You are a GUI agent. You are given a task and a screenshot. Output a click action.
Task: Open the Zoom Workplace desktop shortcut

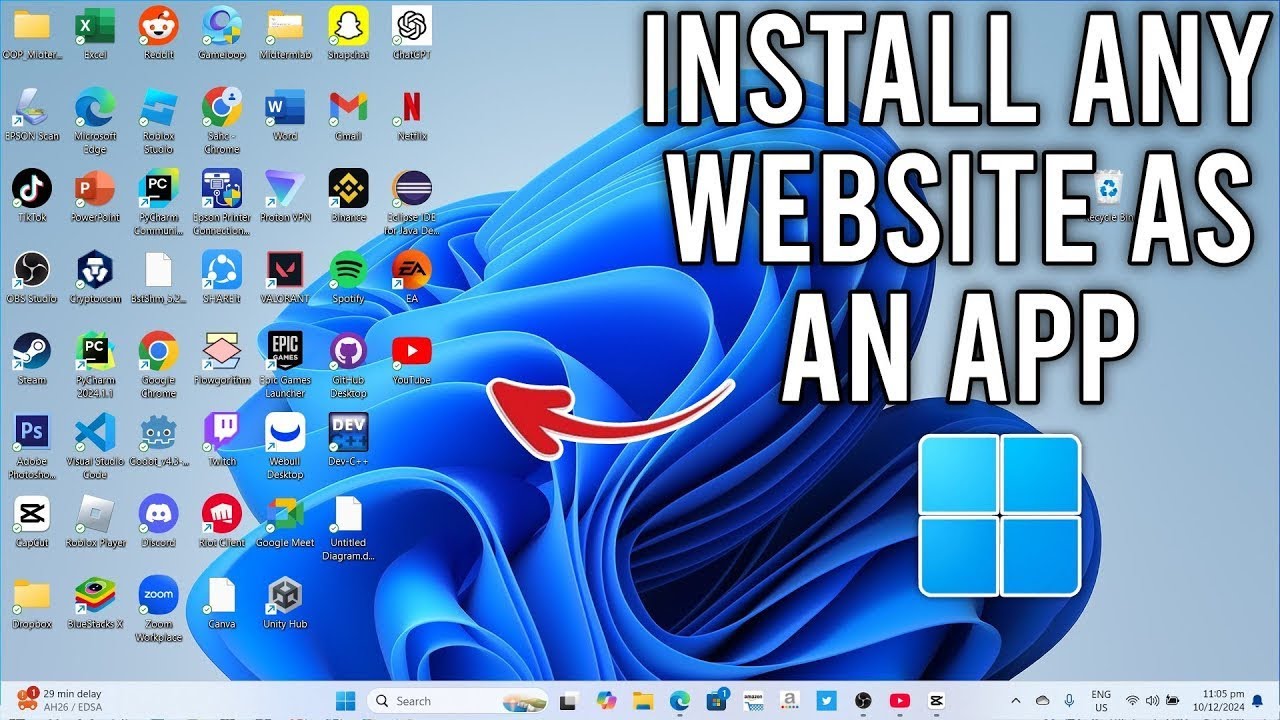pos(158,606)
